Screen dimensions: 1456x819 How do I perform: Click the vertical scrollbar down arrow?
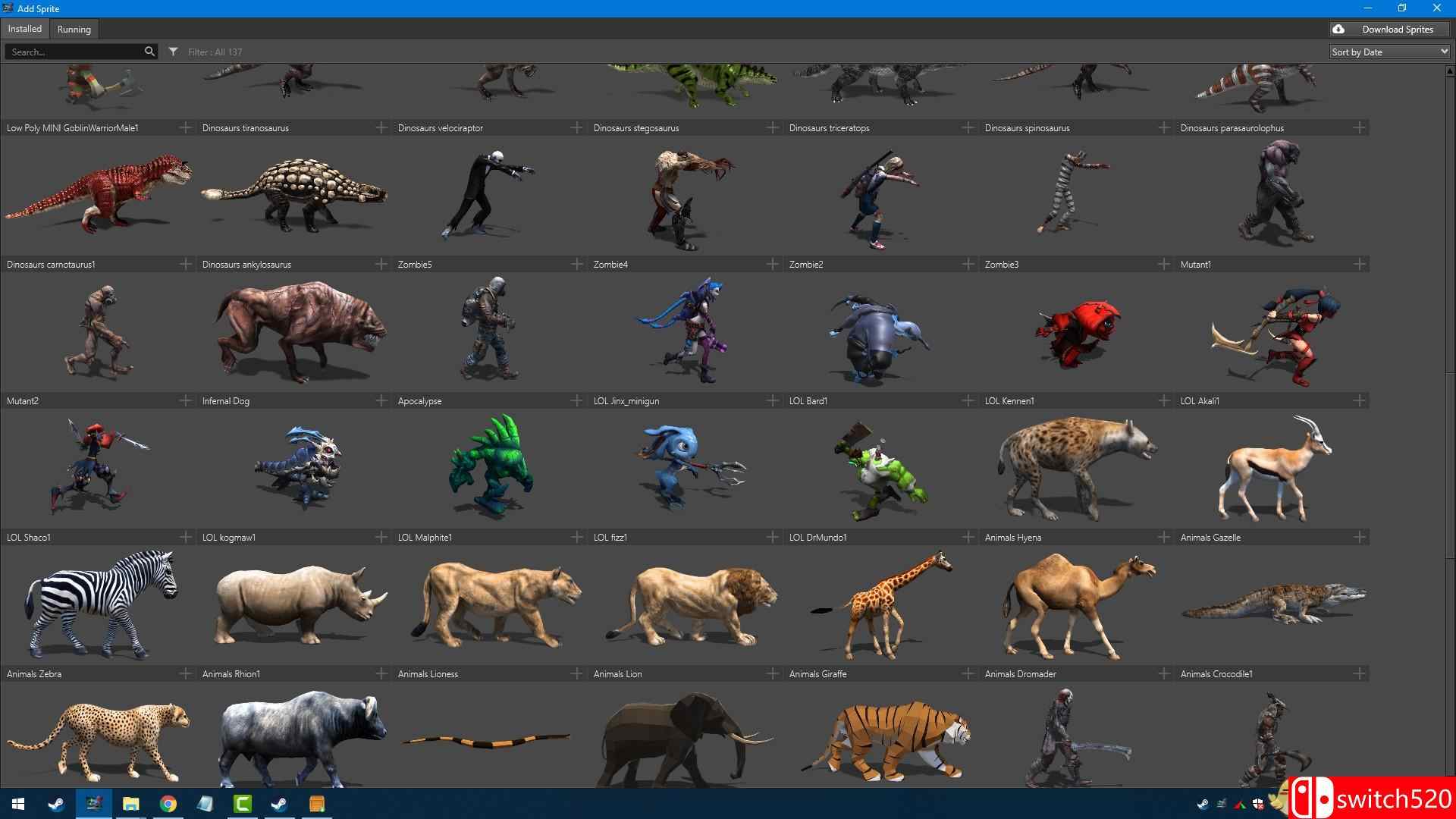click(x=1451, y=782)
